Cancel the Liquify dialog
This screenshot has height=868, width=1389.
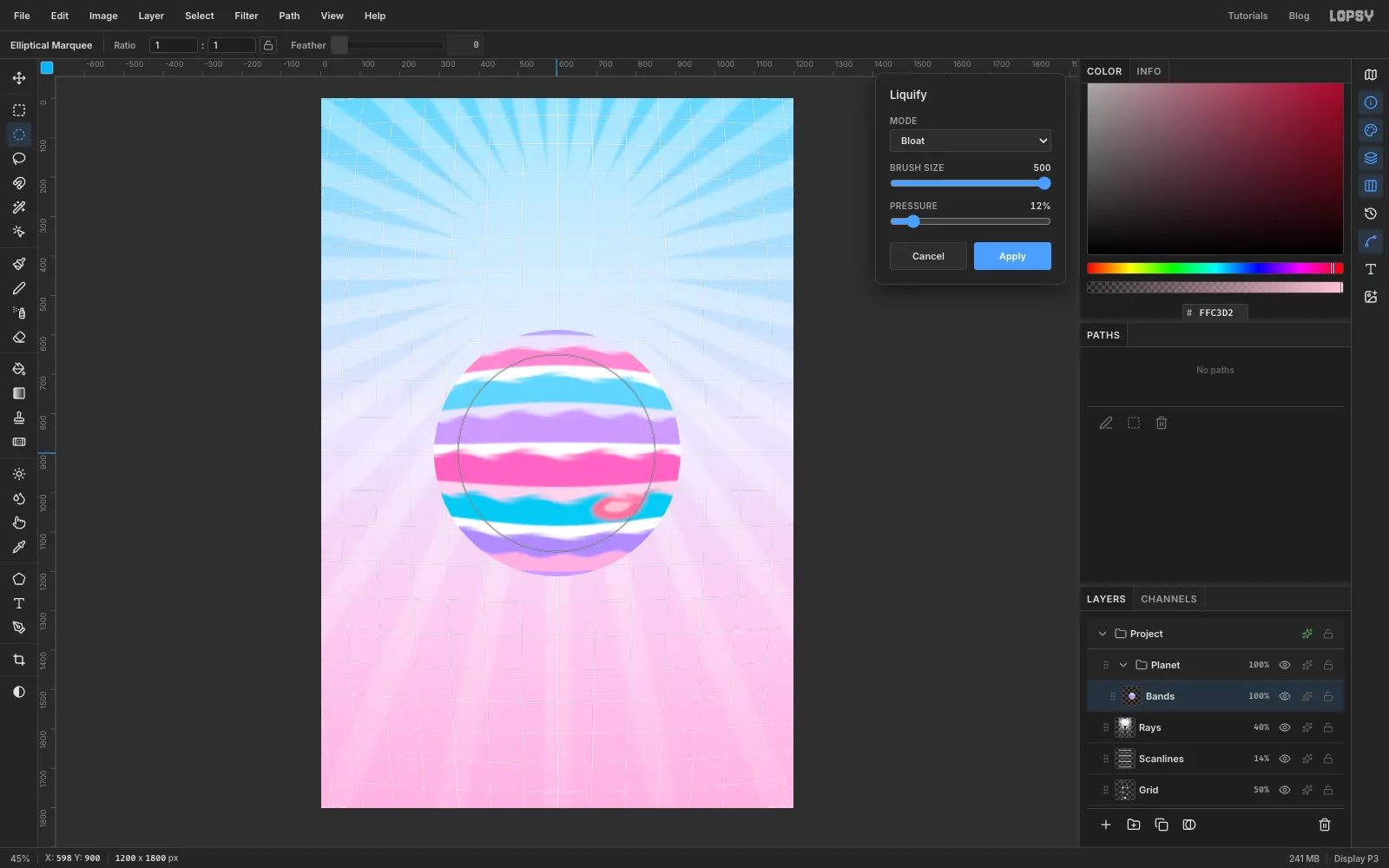[x=928, y=256]
